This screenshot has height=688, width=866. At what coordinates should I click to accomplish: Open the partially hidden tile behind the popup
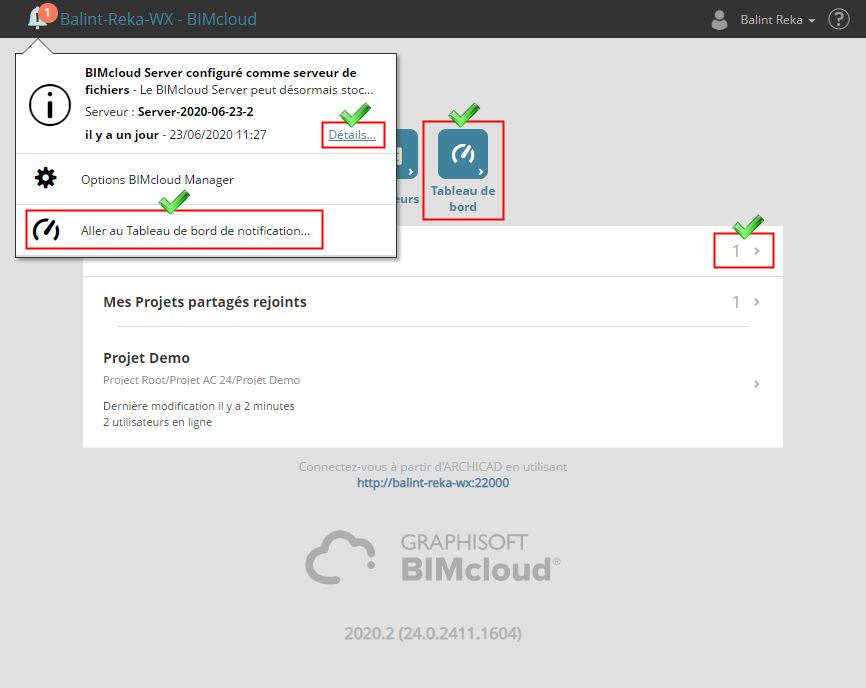point(408,154)
